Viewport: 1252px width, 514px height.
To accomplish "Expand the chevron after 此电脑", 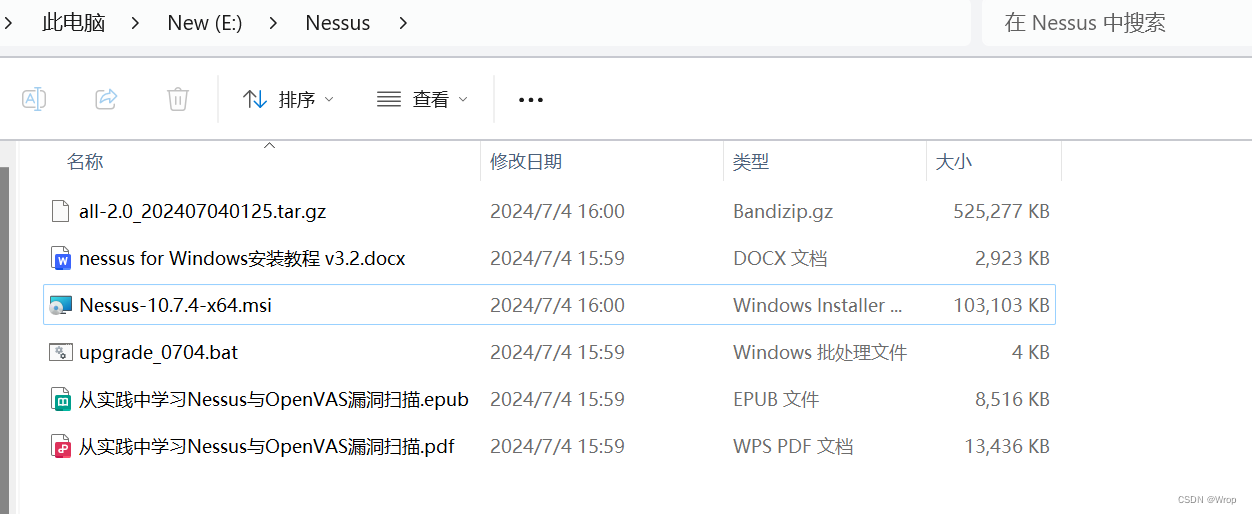I will pos(137,23).
